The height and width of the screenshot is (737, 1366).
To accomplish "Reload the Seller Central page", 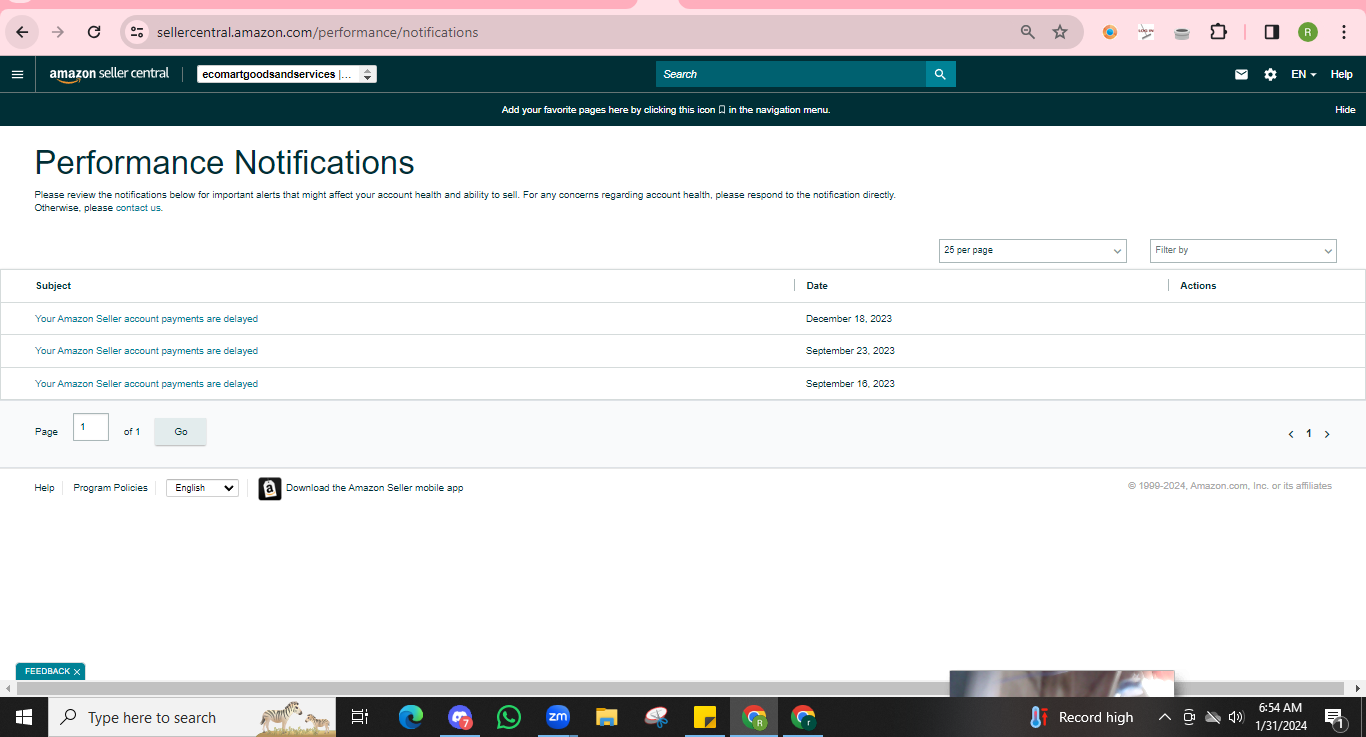I will click(94, 32).
